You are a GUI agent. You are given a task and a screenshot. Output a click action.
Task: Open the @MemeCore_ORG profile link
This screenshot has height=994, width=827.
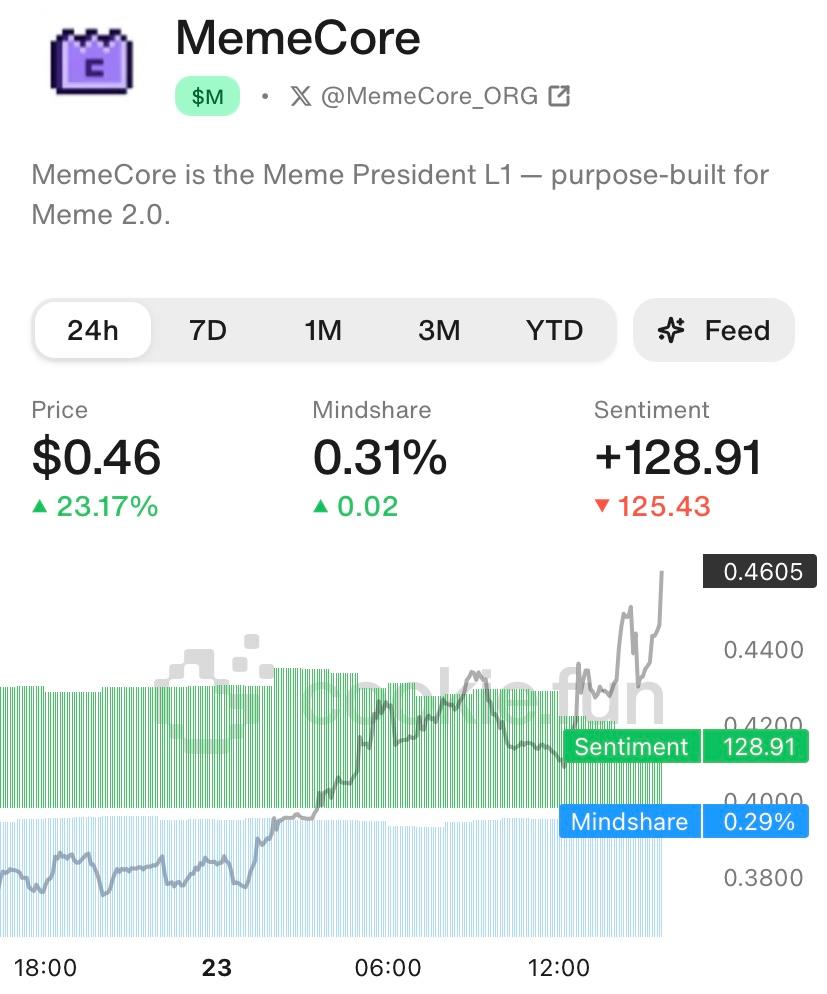[429, 96]
